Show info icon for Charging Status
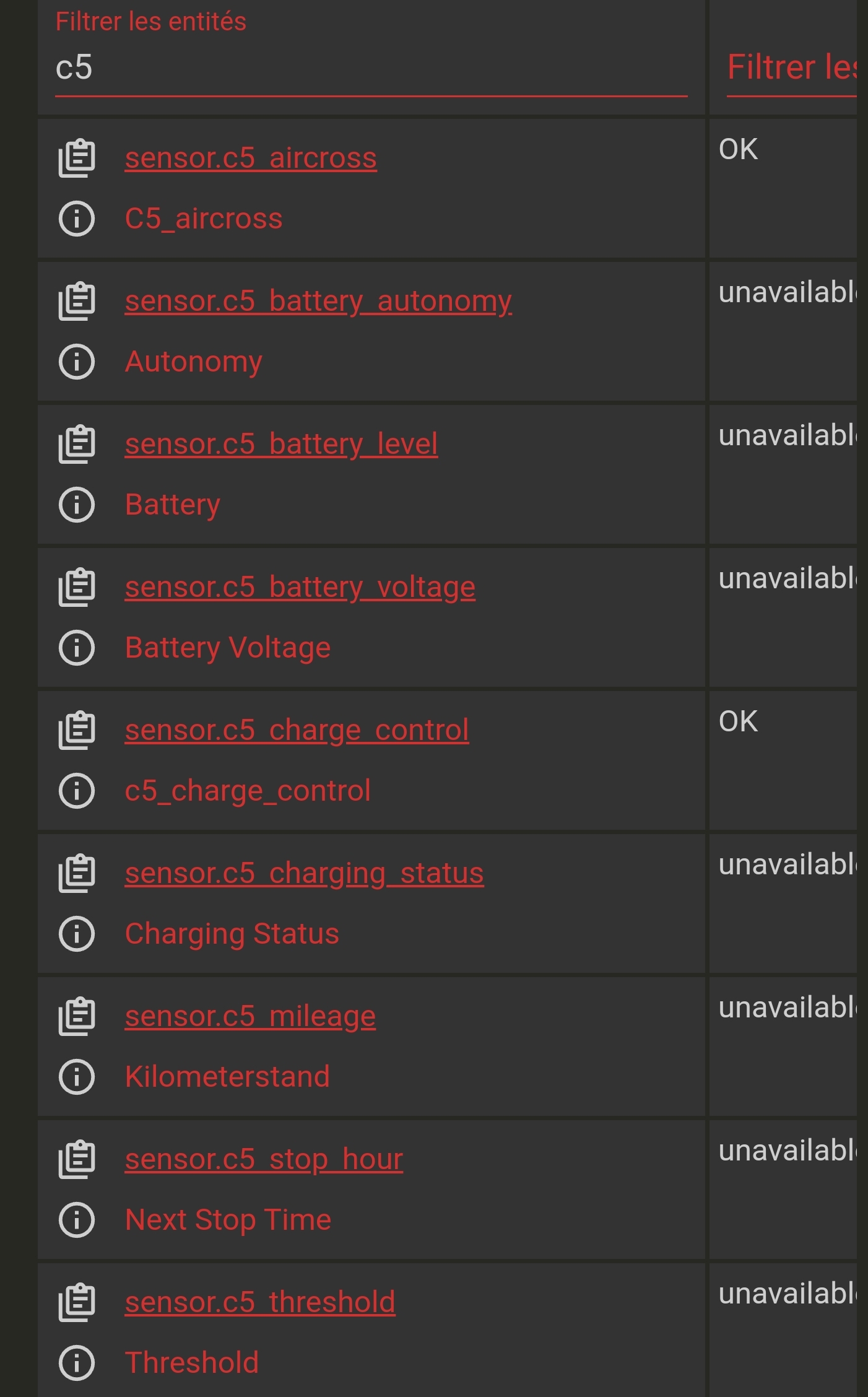Screen dimensions: 868x1397 point(77,934)
